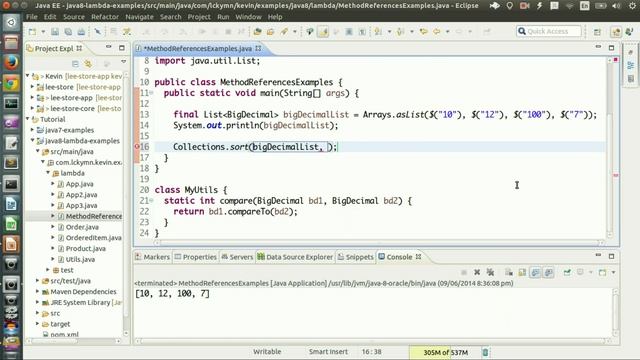Toggle Link with Editor in Project Explorer
The height and width of the screenshot is (360, 640).
[x=88, y=64]
